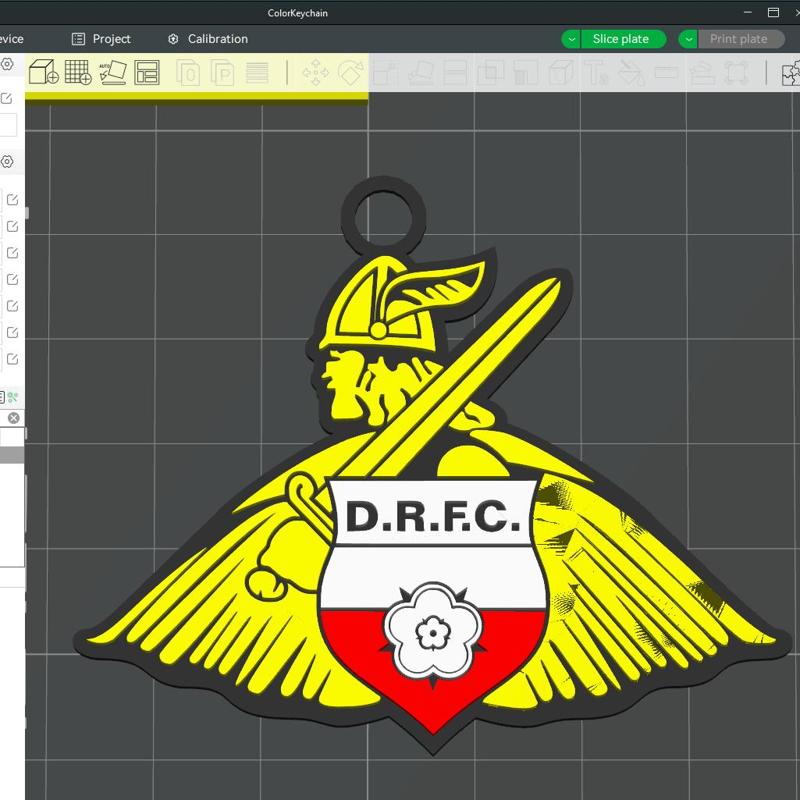Click the Arrange all objects icon

(147, 72)
